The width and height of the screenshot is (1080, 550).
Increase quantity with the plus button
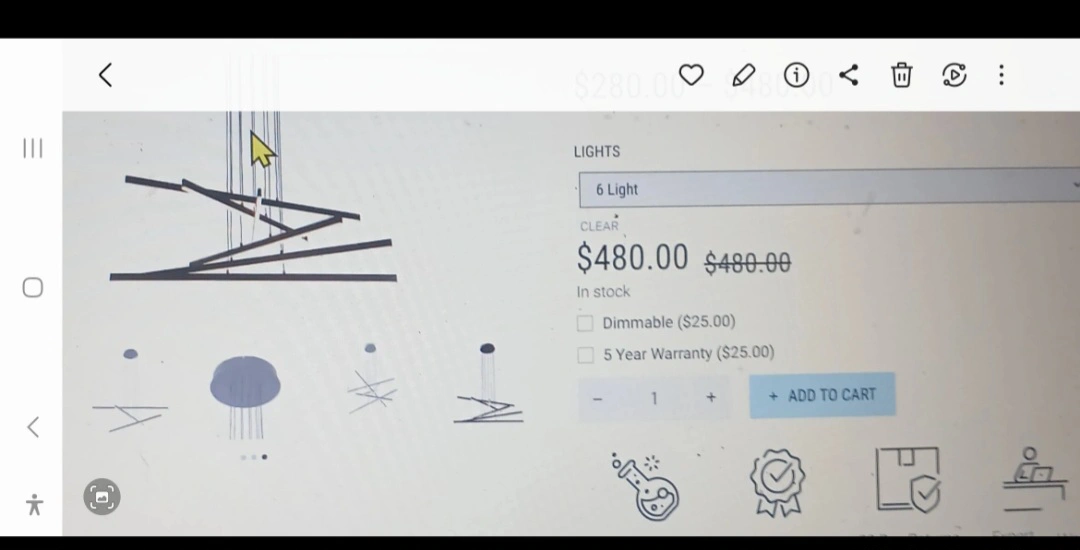(711, 397)
